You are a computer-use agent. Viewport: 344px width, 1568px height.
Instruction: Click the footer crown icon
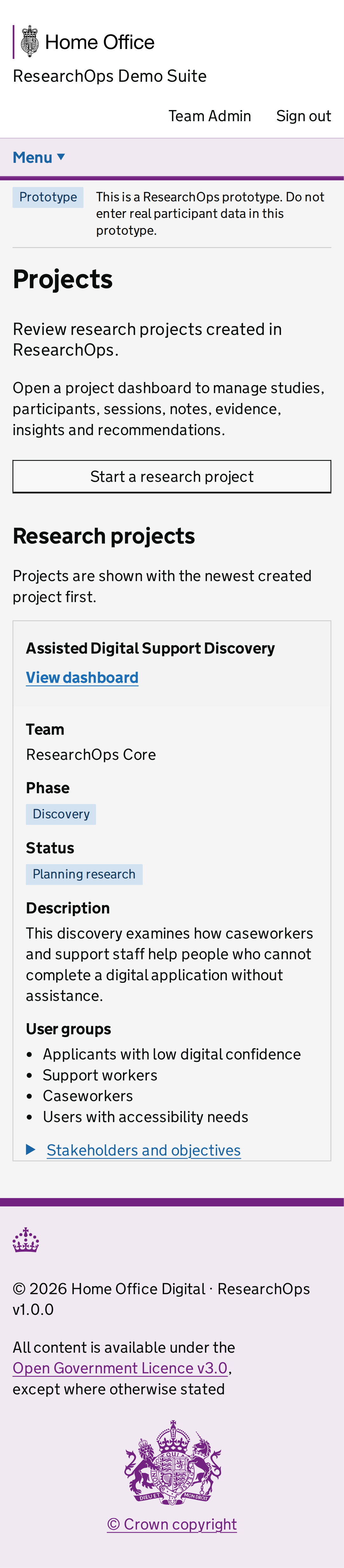coord(25,1240)
